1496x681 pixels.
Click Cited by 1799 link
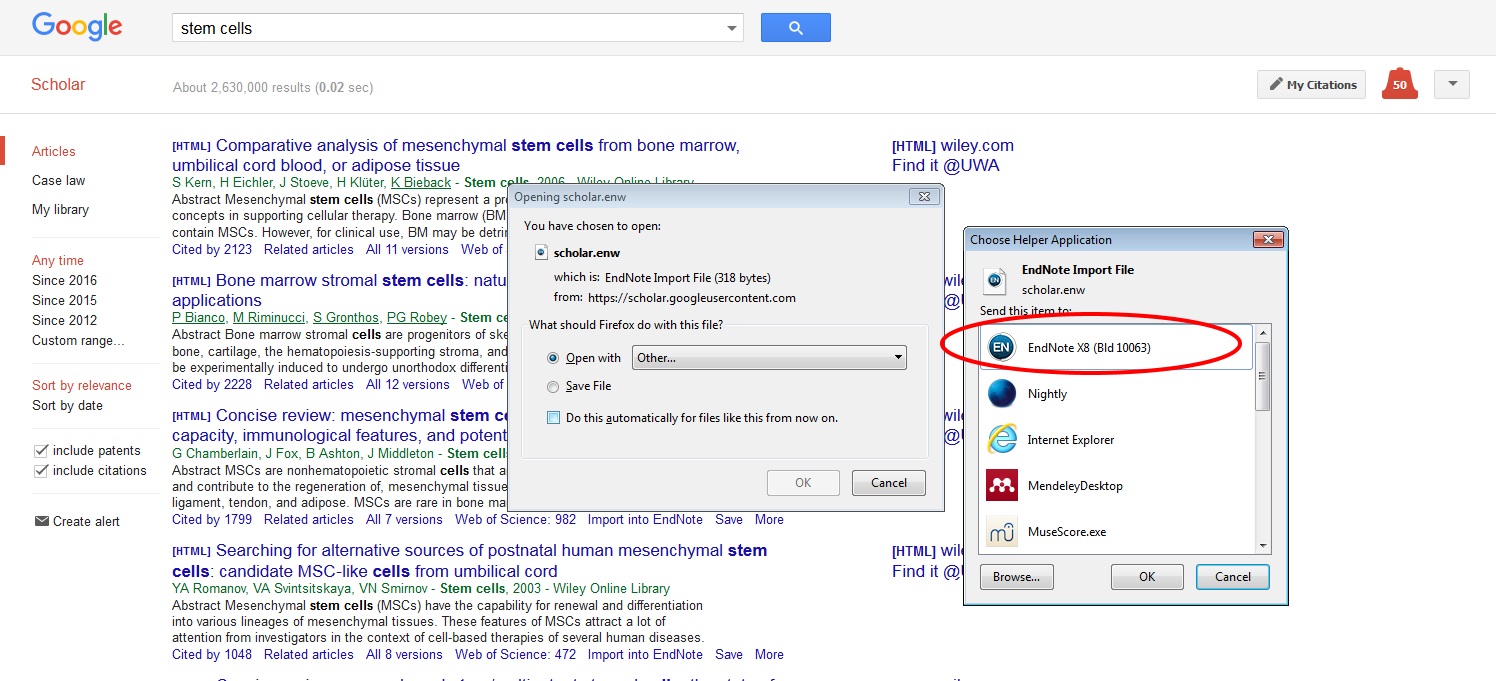[x=212, y=519]
